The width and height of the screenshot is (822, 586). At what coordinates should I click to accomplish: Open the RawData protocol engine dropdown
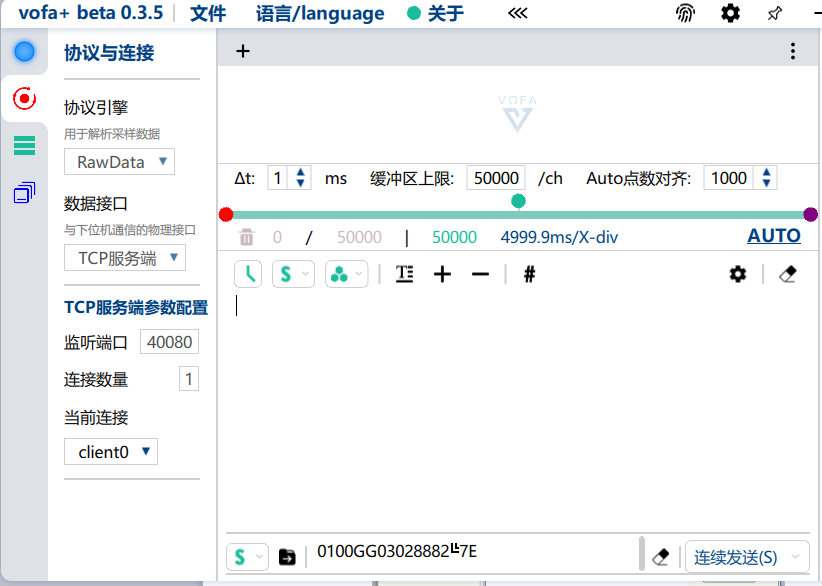(x=119, y=162)
